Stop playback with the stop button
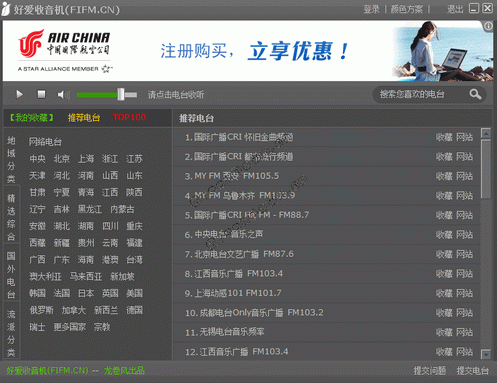This screenshot has height=383, width=497. pyautogui.click(x=41, y=95)
